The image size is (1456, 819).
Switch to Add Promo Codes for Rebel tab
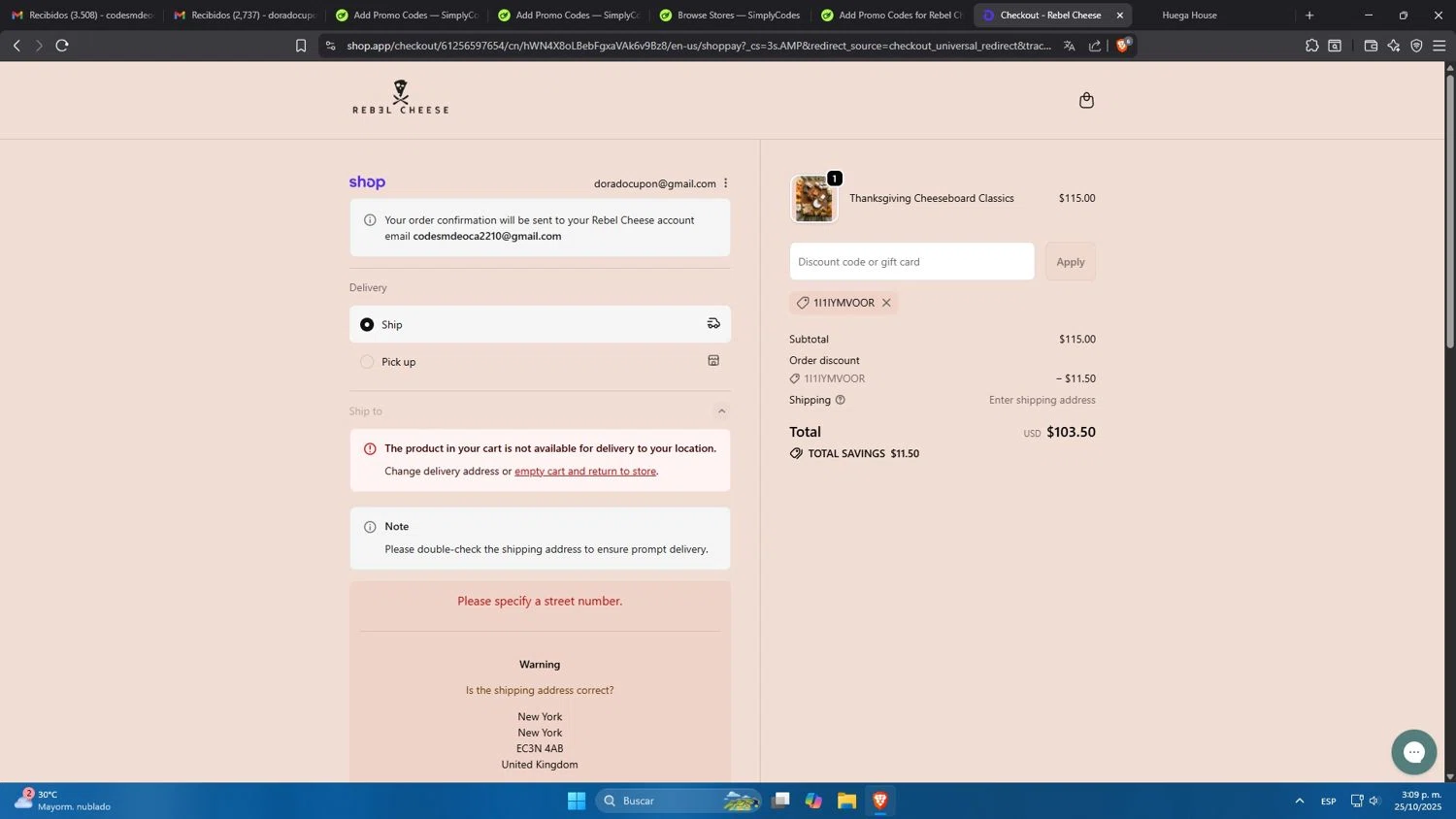tap(891, 16)
